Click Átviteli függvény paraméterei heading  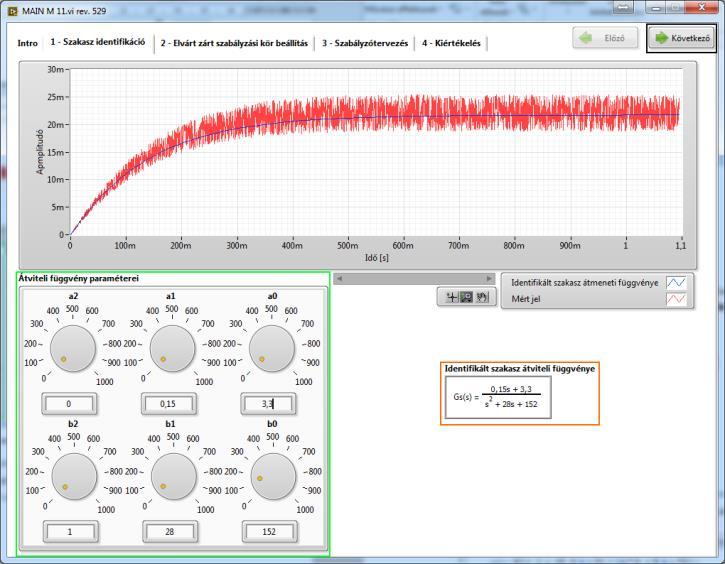coord(79,279)
